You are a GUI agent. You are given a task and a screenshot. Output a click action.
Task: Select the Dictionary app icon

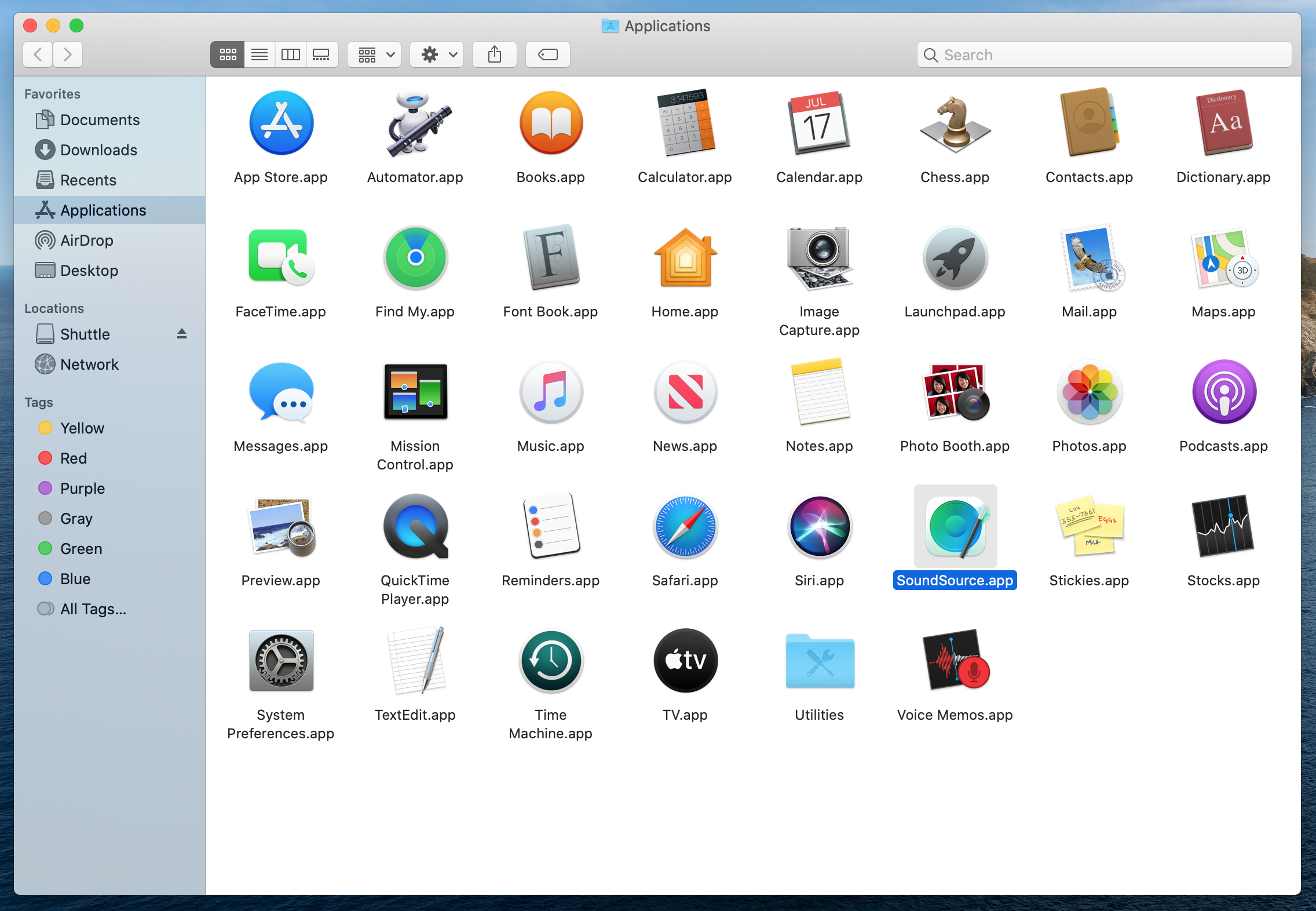[1224, 123]
